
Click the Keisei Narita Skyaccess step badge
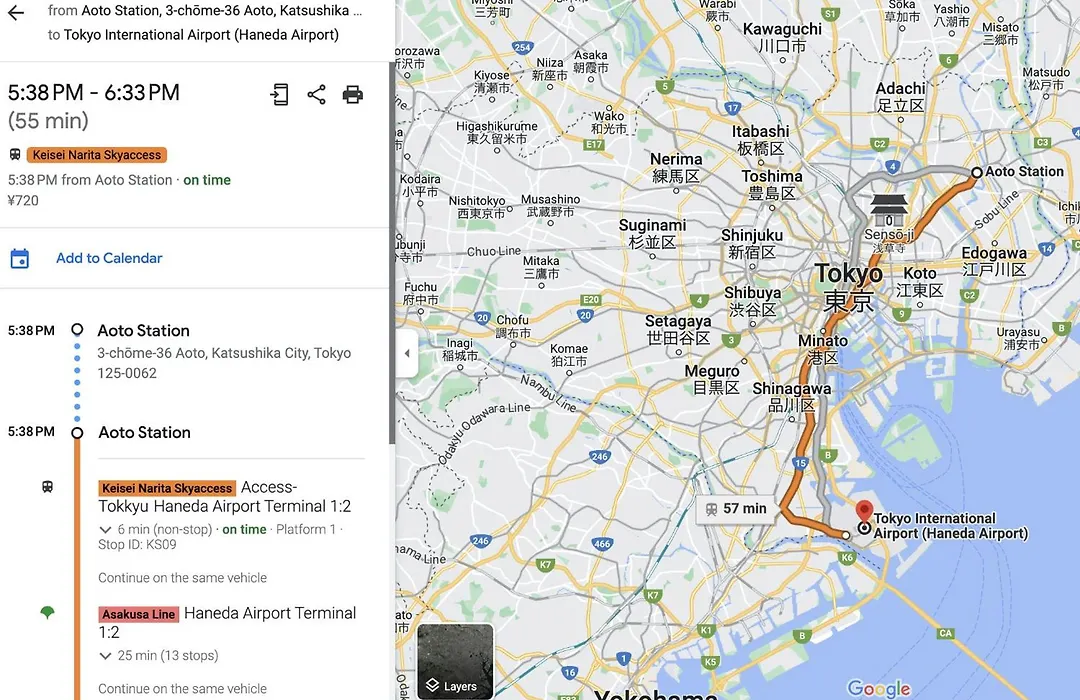(x=167, y=488)
